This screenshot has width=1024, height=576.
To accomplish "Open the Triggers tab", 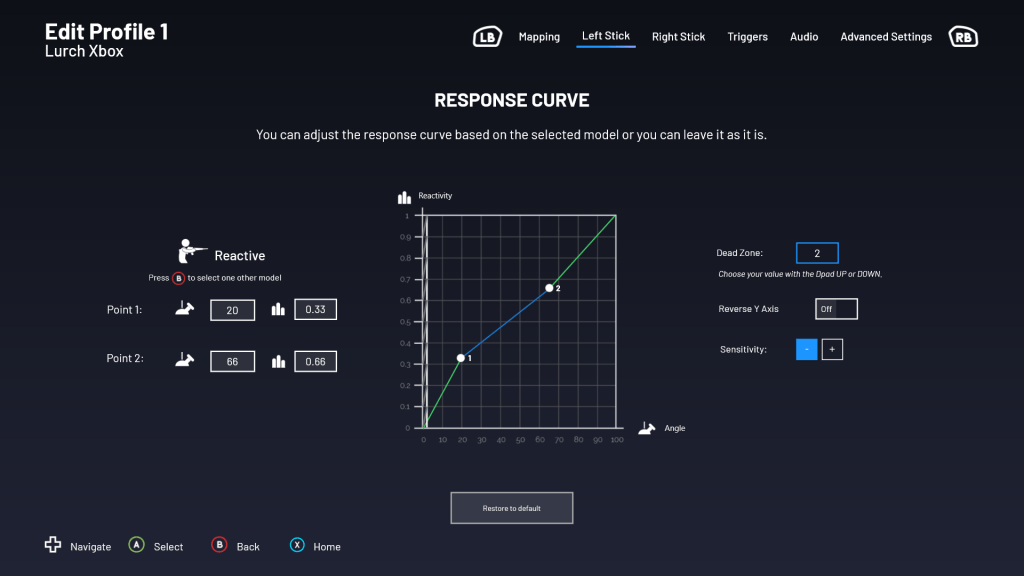I will (x=747, y=37).
